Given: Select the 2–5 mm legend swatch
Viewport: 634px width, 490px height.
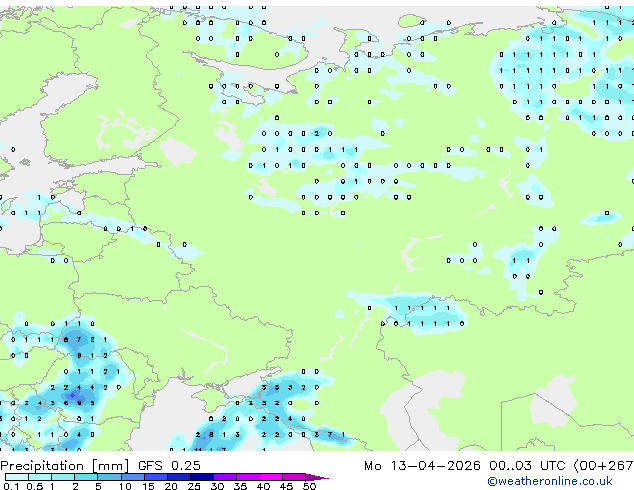Looking at the screenshot, I should [x=86, y=477].
